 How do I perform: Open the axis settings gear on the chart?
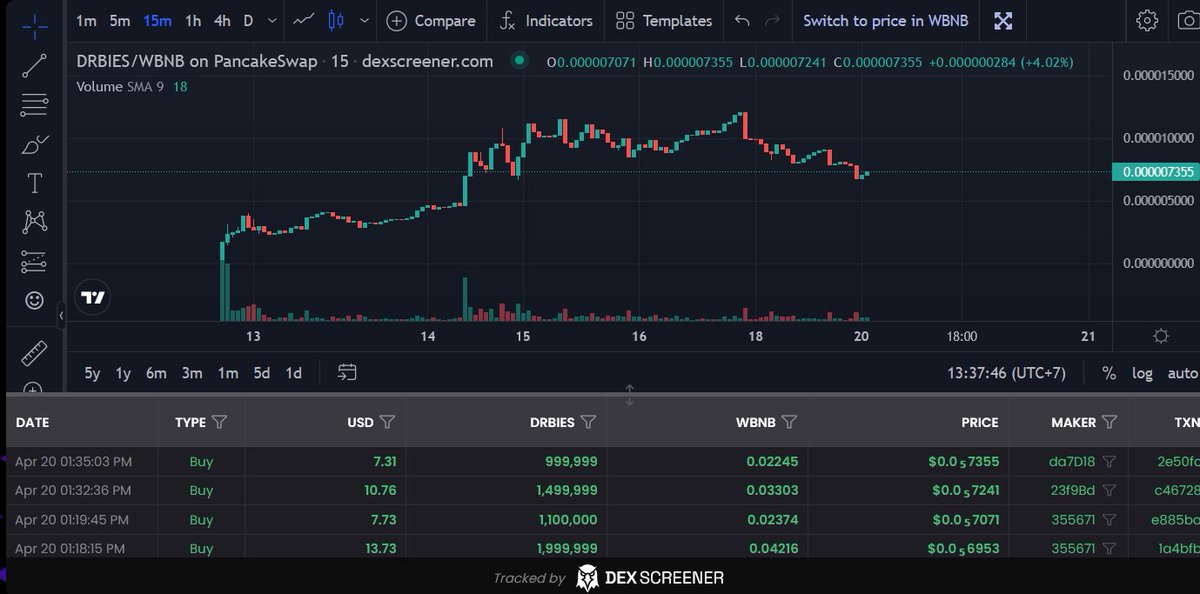(x=1161, y=336)
